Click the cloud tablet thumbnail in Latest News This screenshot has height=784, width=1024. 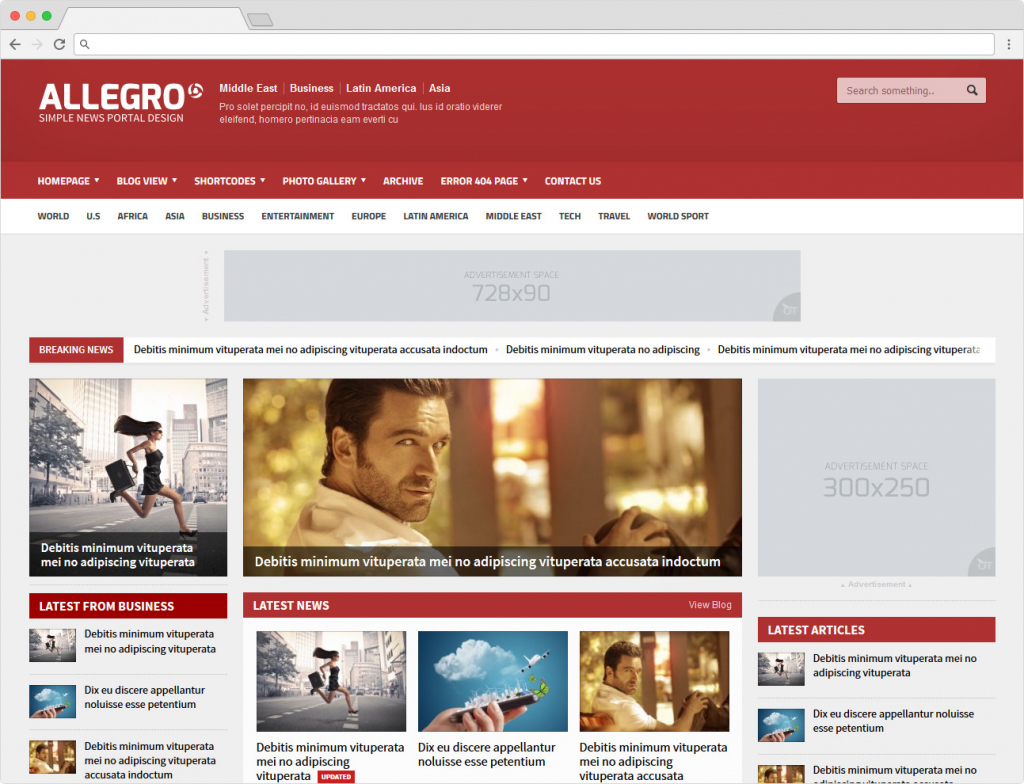[492, 681]
